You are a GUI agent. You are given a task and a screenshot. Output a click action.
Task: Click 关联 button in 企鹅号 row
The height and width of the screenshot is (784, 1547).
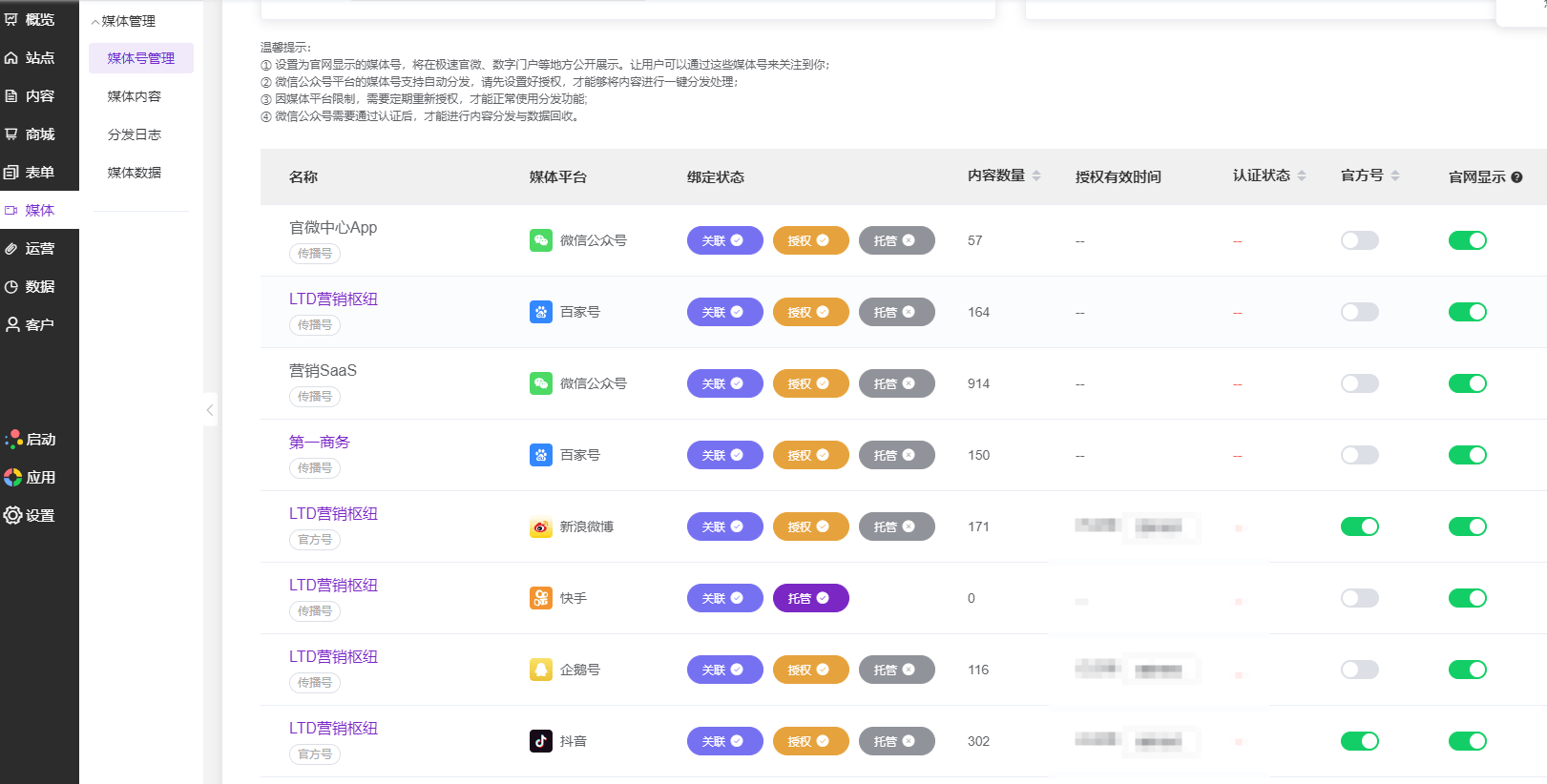tap(725, 670)
